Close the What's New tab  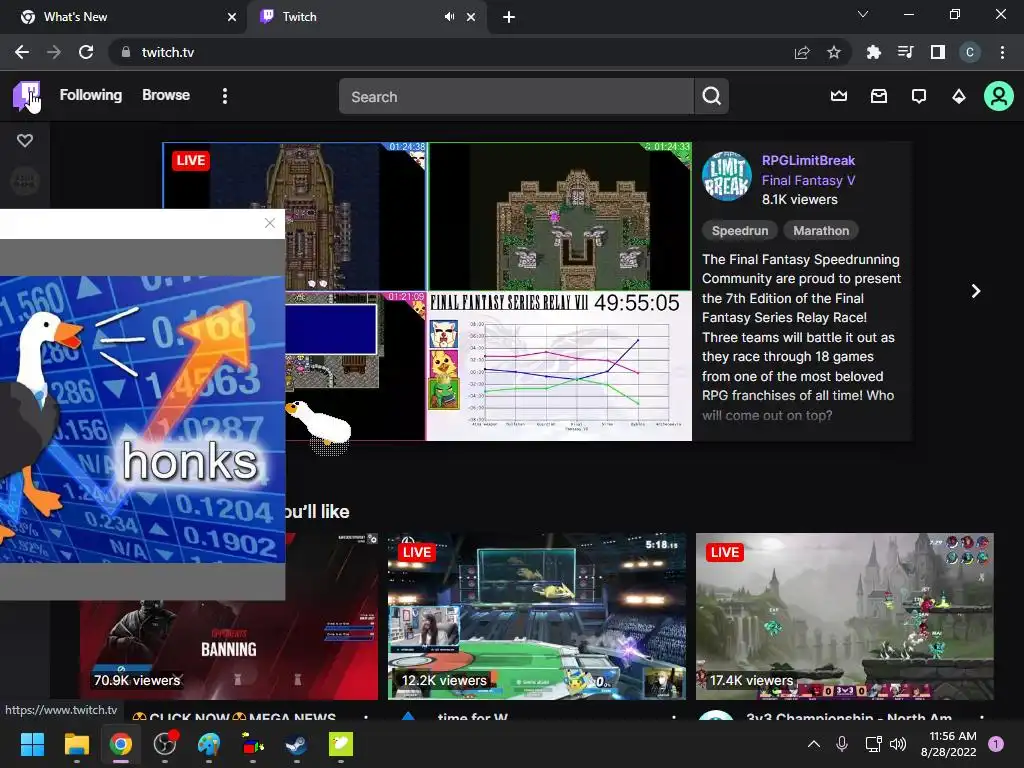point(232,17)
